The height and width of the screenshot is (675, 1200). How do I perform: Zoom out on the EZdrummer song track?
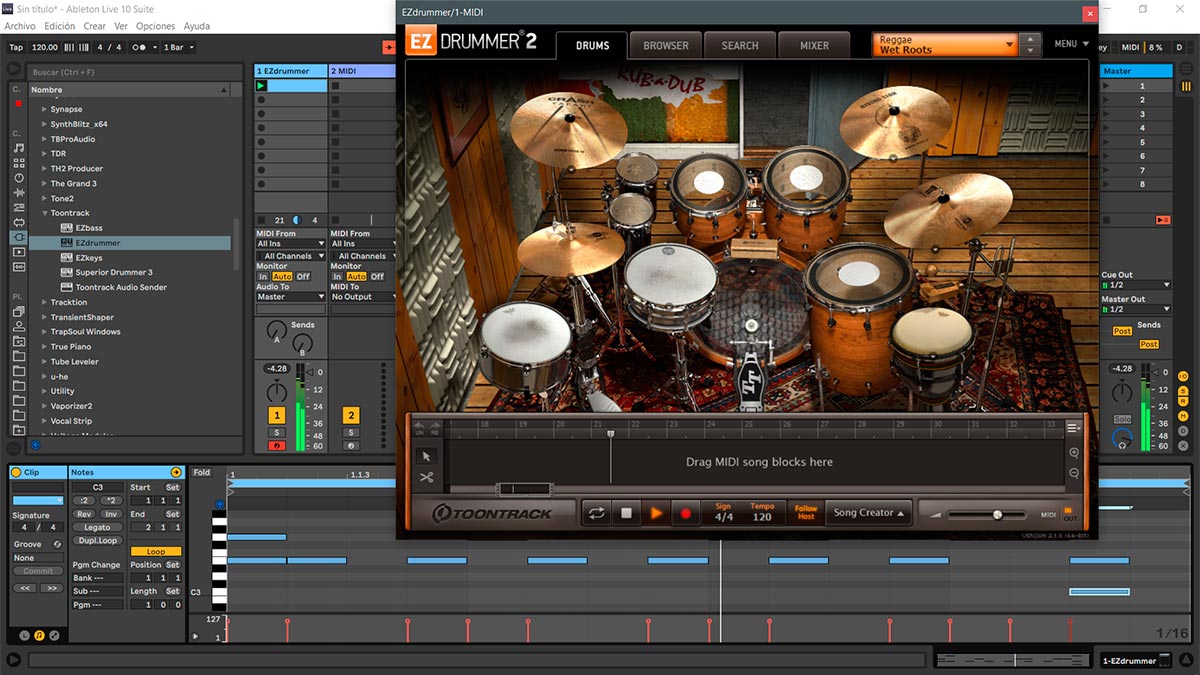[x=1074, y=473]
